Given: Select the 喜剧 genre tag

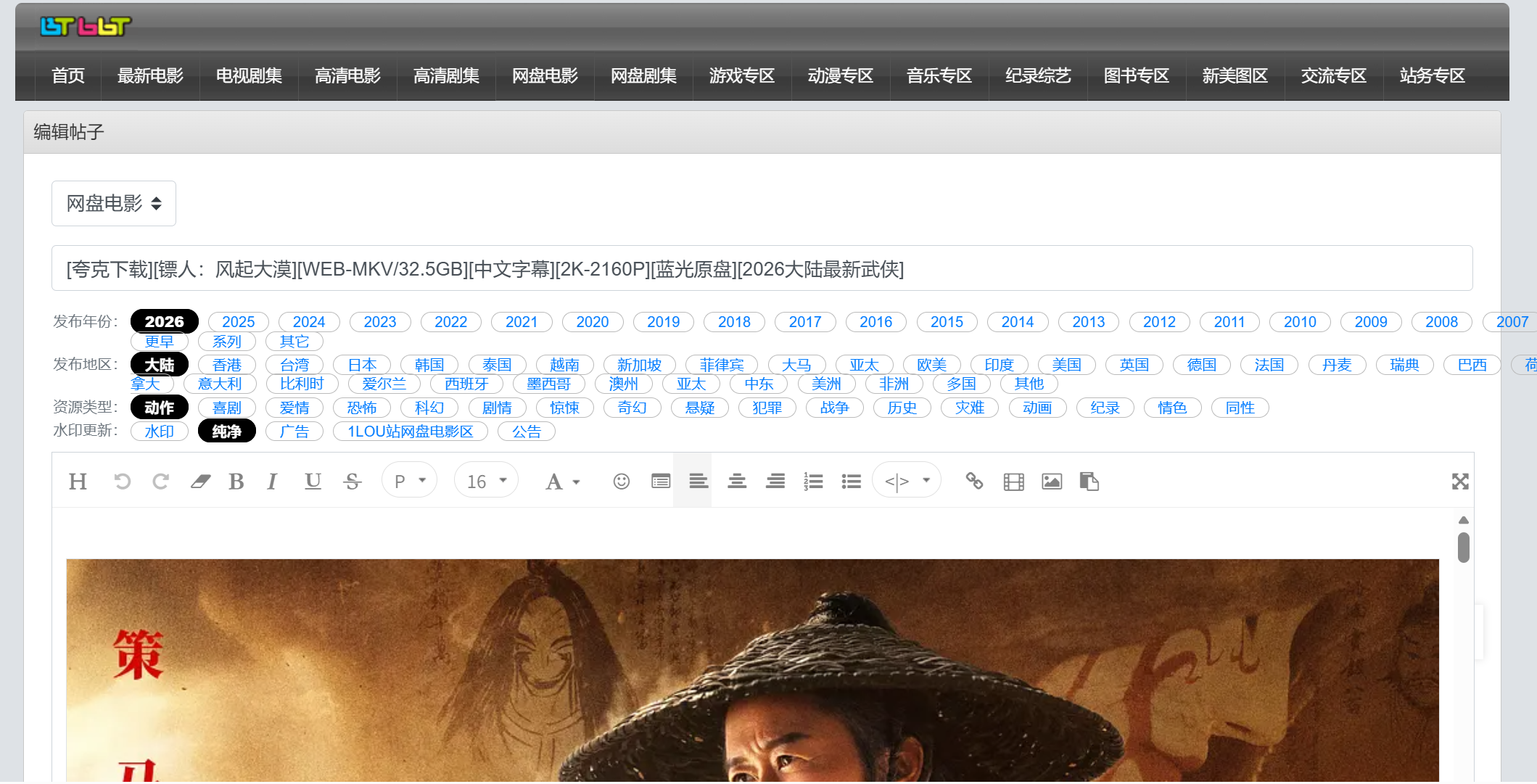Looking at the screenshot, I should (x=227, y=408).
